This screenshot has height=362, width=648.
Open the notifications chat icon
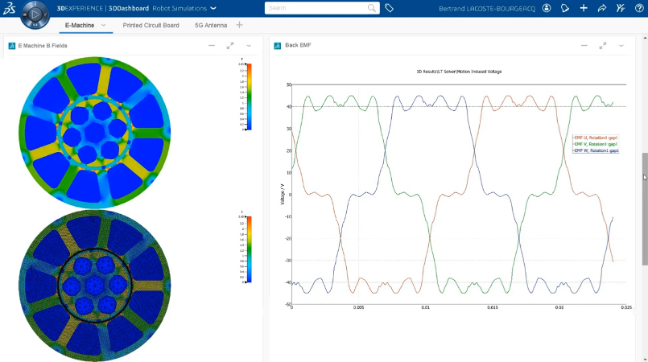point(565,8)
